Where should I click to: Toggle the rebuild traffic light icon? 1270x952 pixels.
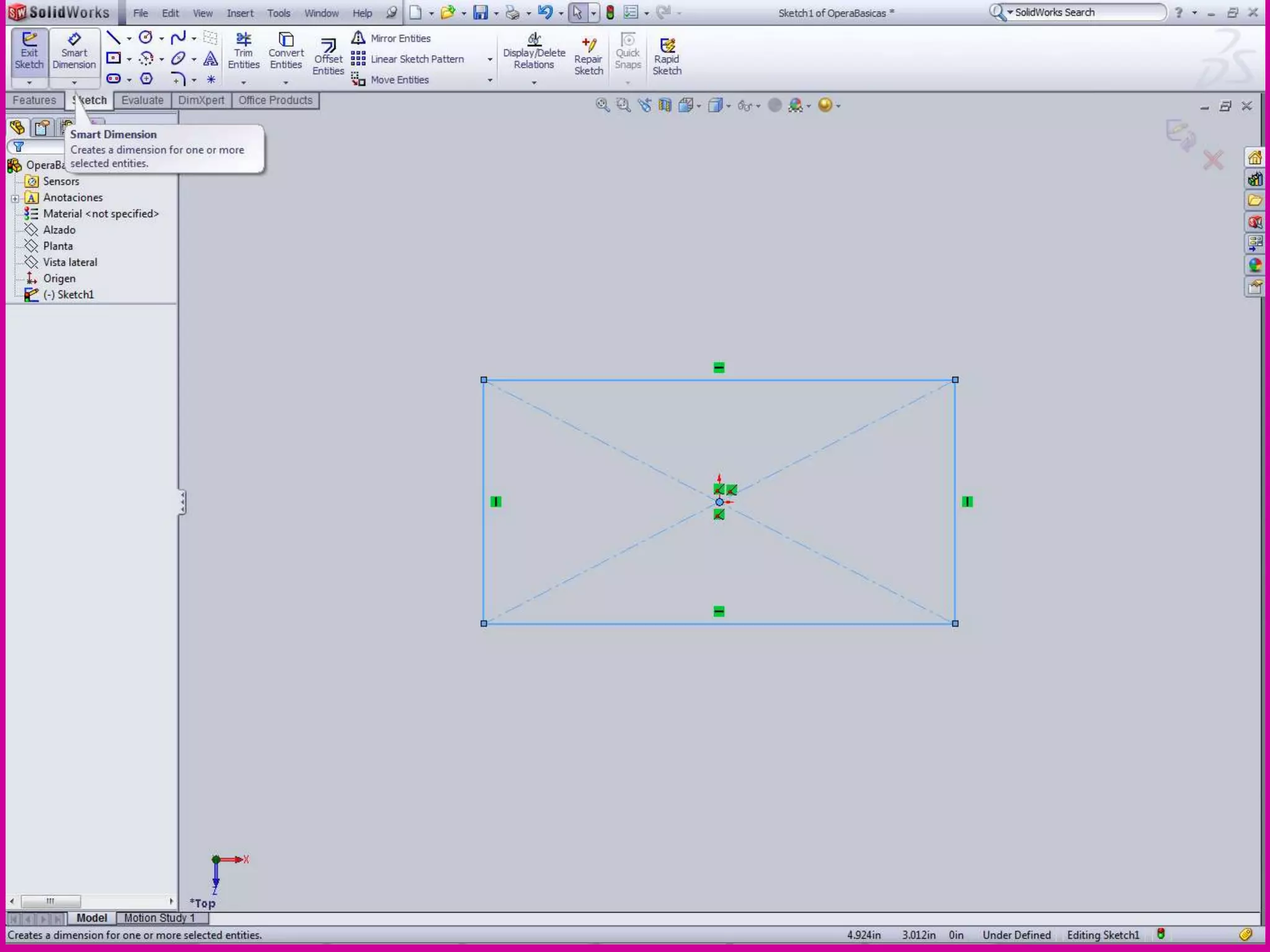click(x=610, y=12)
